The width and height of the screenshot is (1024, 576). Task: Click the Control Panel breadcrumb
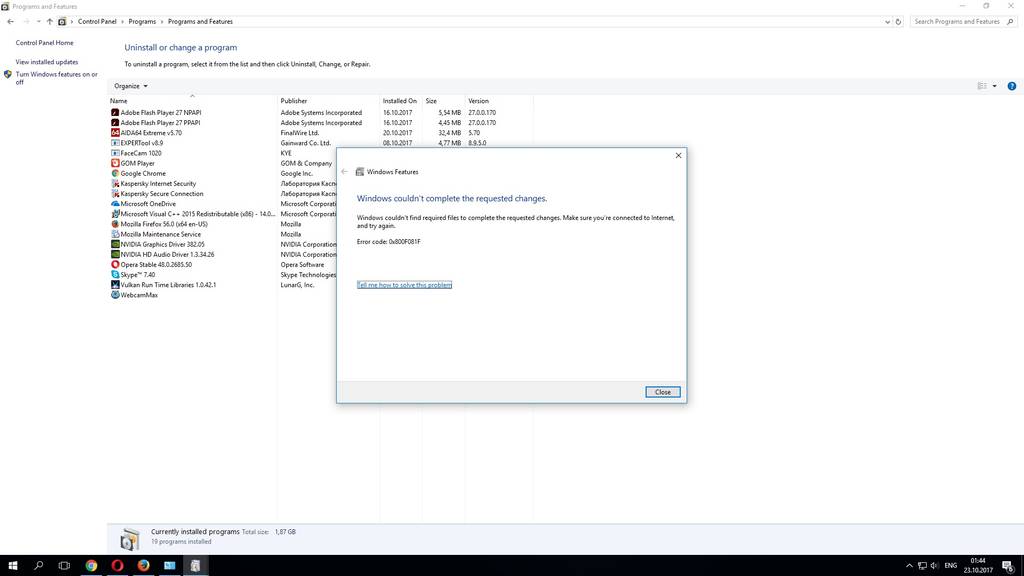pyautogui.click(x=97, y=22)
